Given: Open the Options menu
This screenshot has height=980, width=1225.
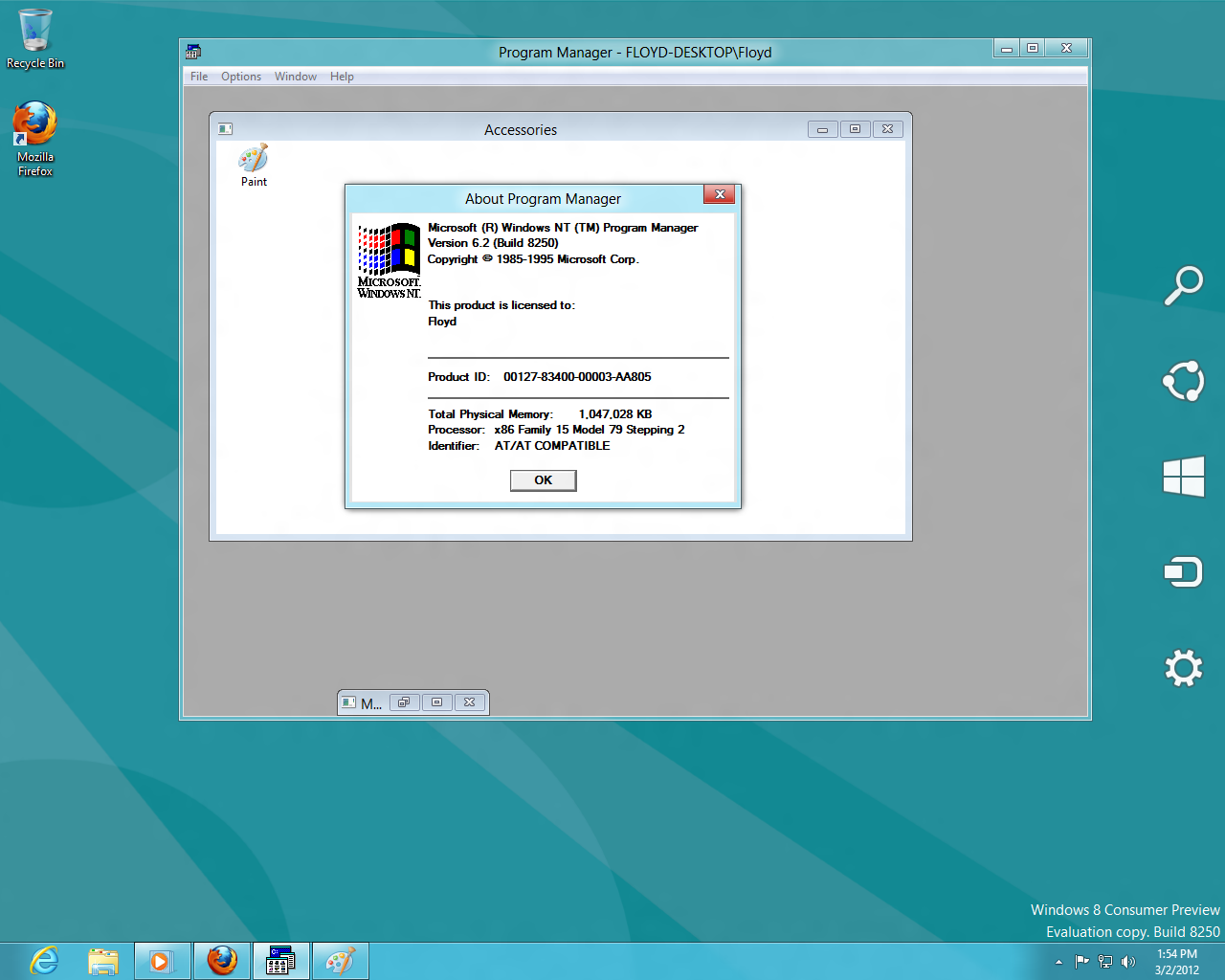Looking at the screenshot, I should click(241, 77).
